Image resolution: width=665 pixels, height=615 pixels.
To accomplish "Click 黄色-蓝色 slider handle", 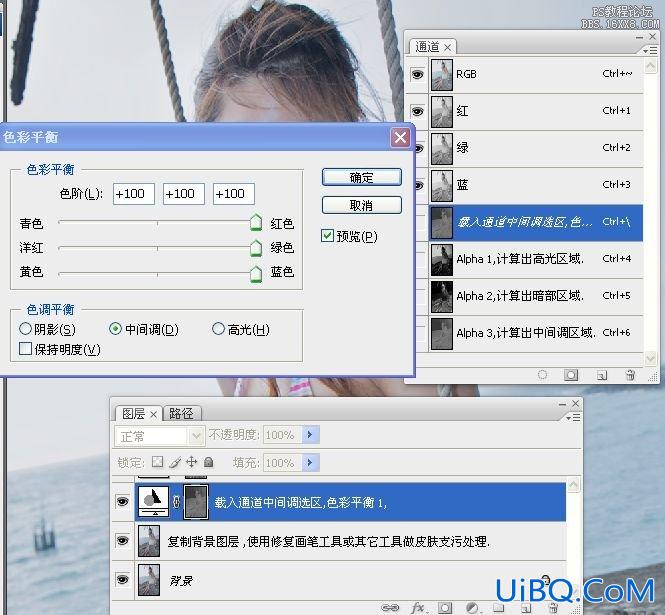I will (x=256, y=274).
